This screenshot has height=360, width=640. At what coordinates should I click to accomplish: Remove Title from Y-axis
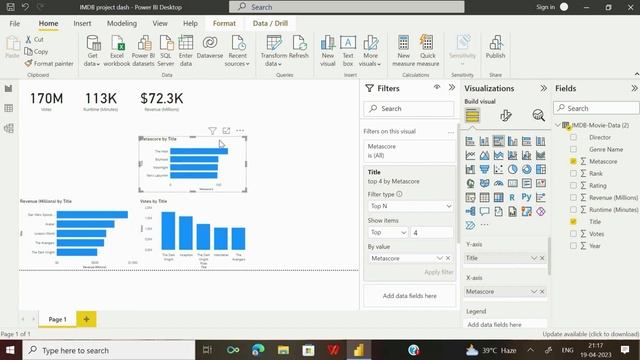542,258
